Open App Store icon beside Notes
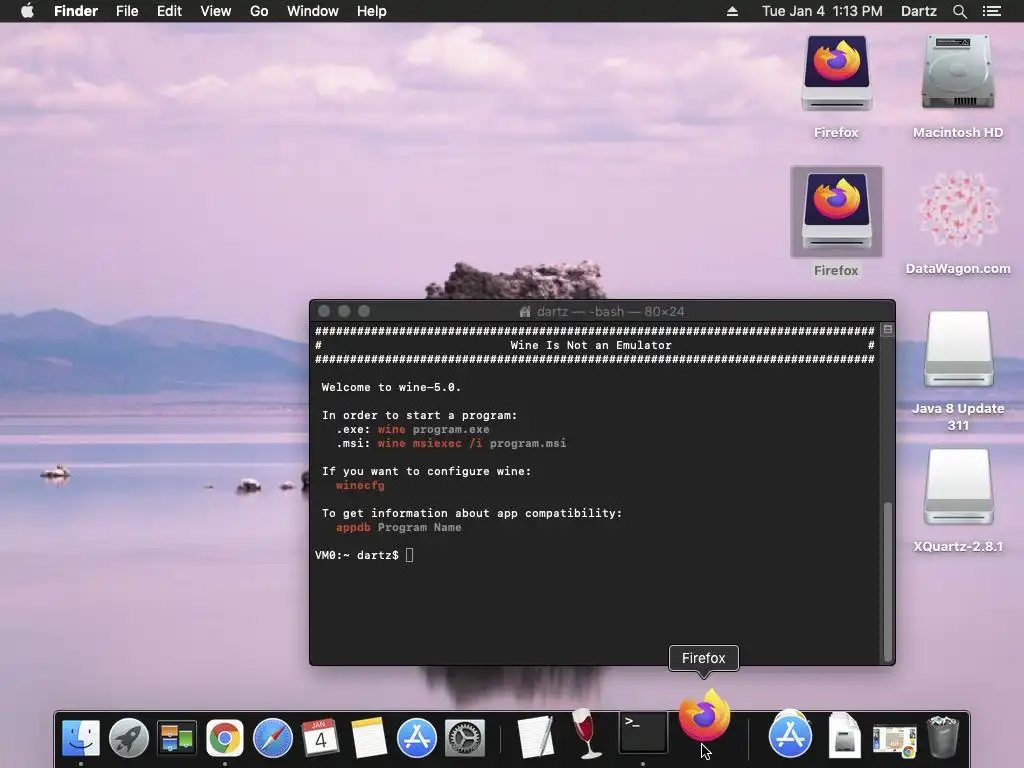This screenshot has height=768, width=1024. click(x=417, y=738)
